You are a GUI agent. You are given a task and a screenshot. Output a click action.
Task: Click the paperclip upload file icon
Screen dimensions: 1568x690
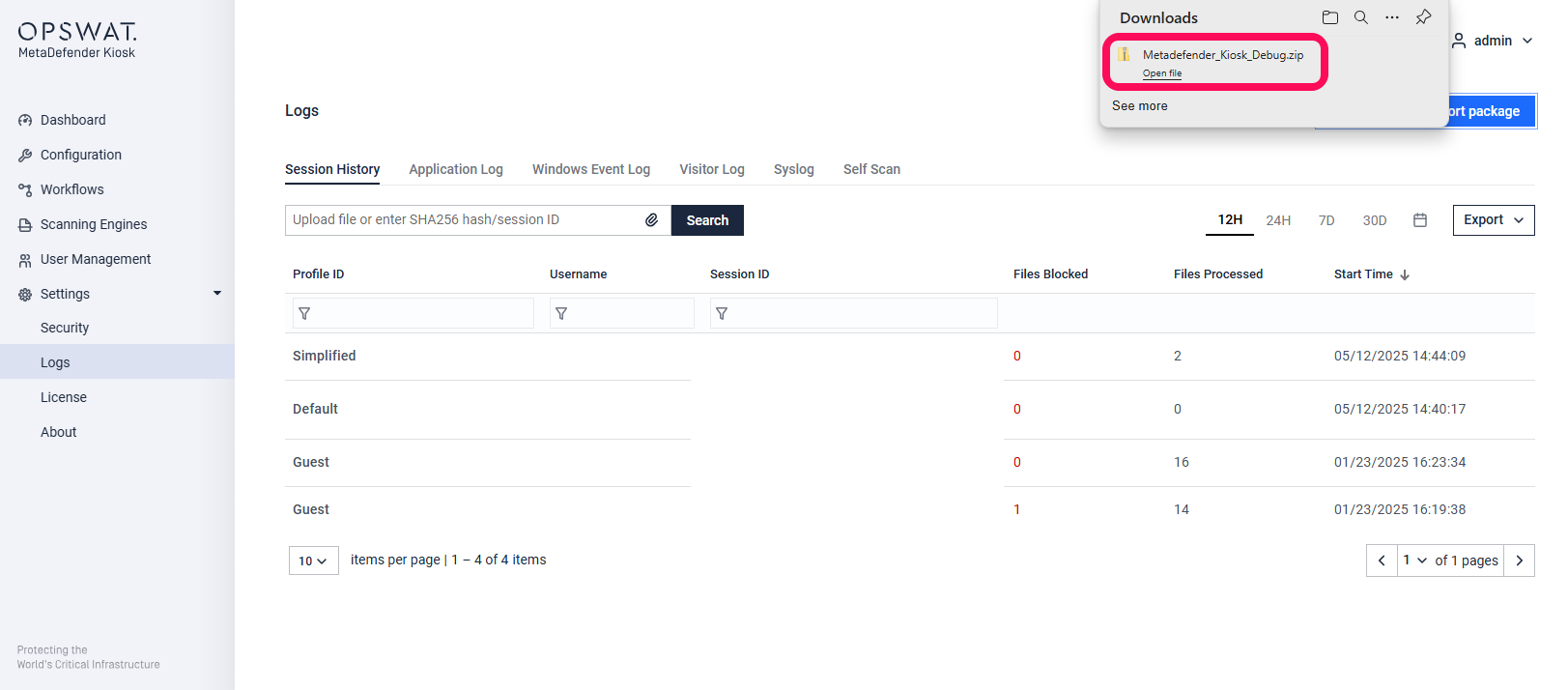pyautogui.click(x=652, y=220)
